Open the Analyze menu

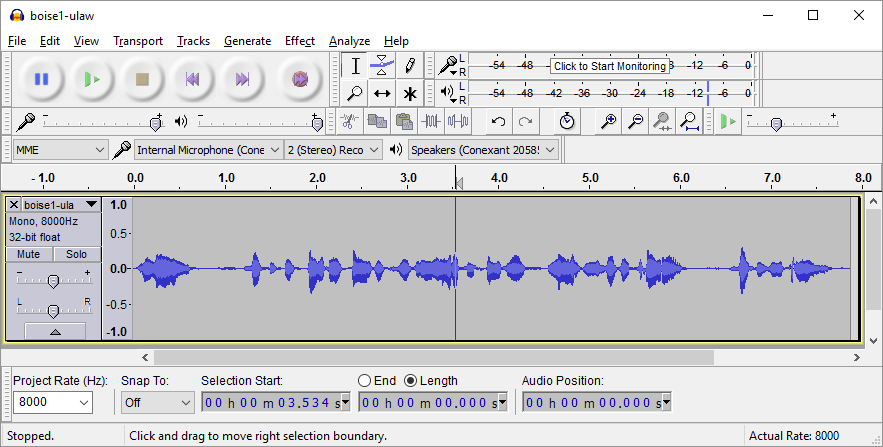(x=349, y=41)
